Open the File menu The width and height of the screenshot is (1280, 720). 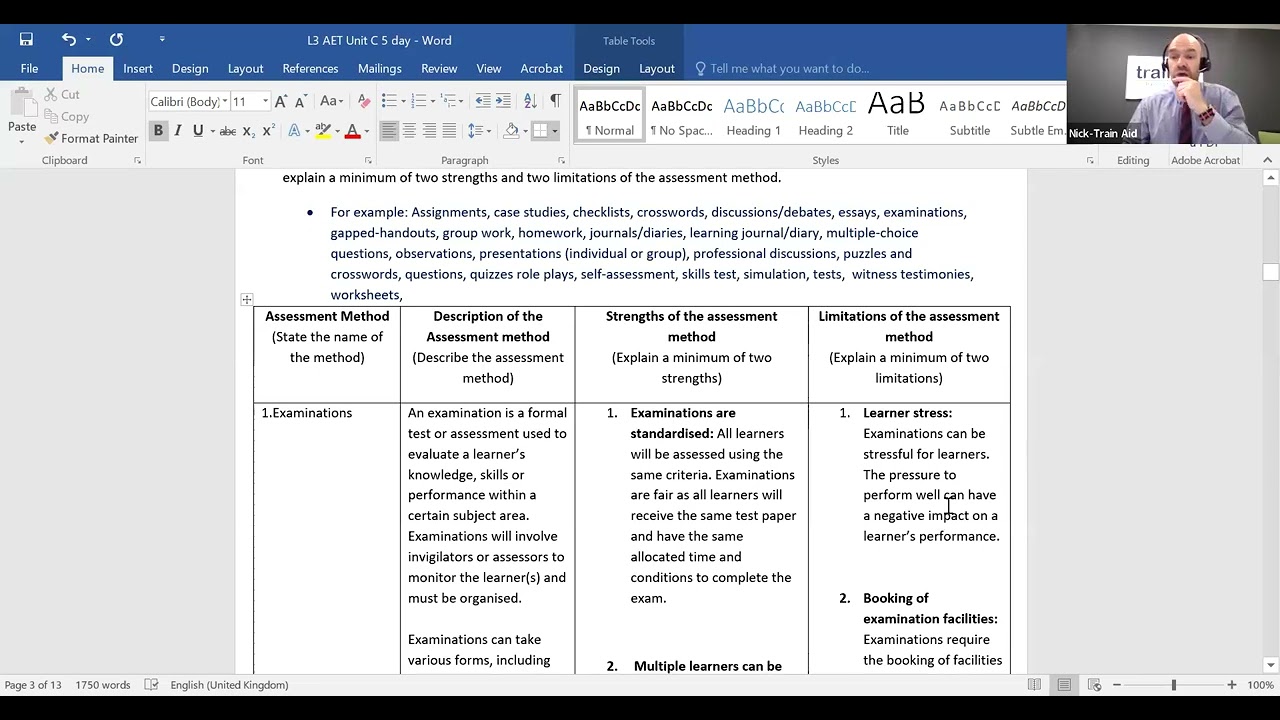[x=29, y=68]
